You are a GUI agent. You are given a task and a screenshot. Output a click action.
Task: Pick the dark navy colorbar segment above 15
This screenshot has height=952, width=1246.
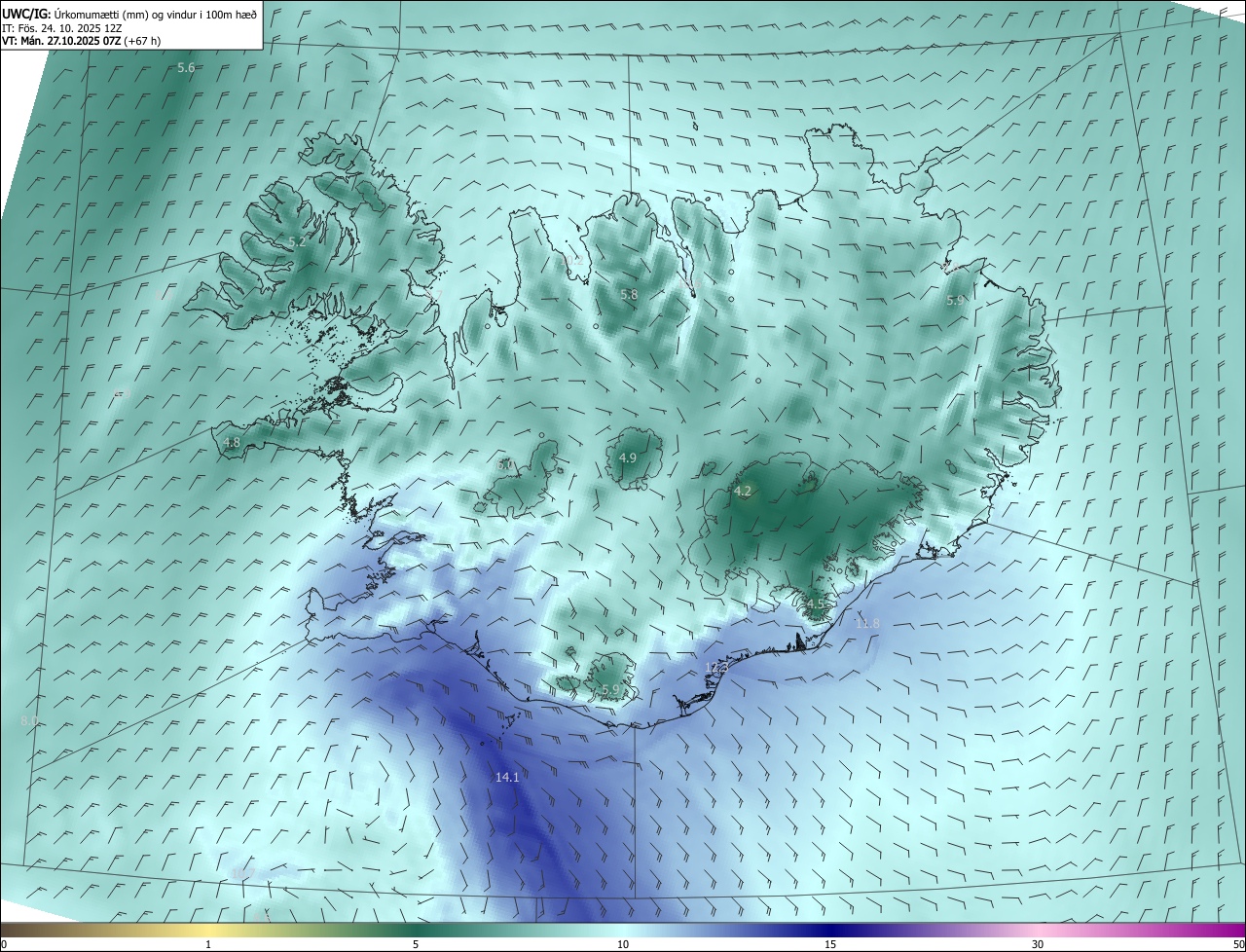(x=830, y=931)
